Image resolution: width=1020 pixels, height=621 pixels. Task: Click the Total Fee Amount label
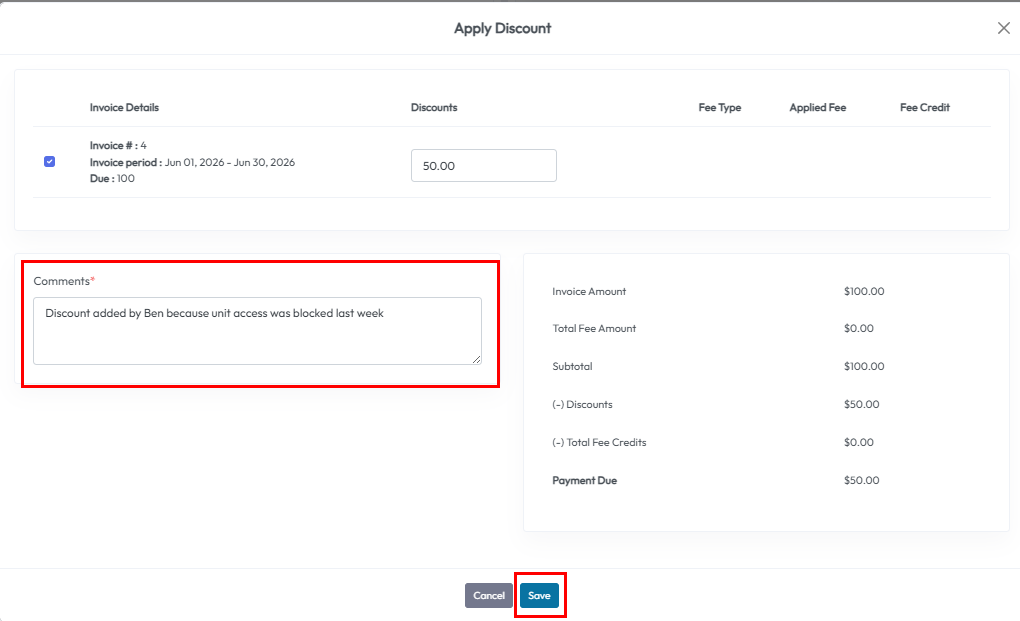tap(594, 329)
